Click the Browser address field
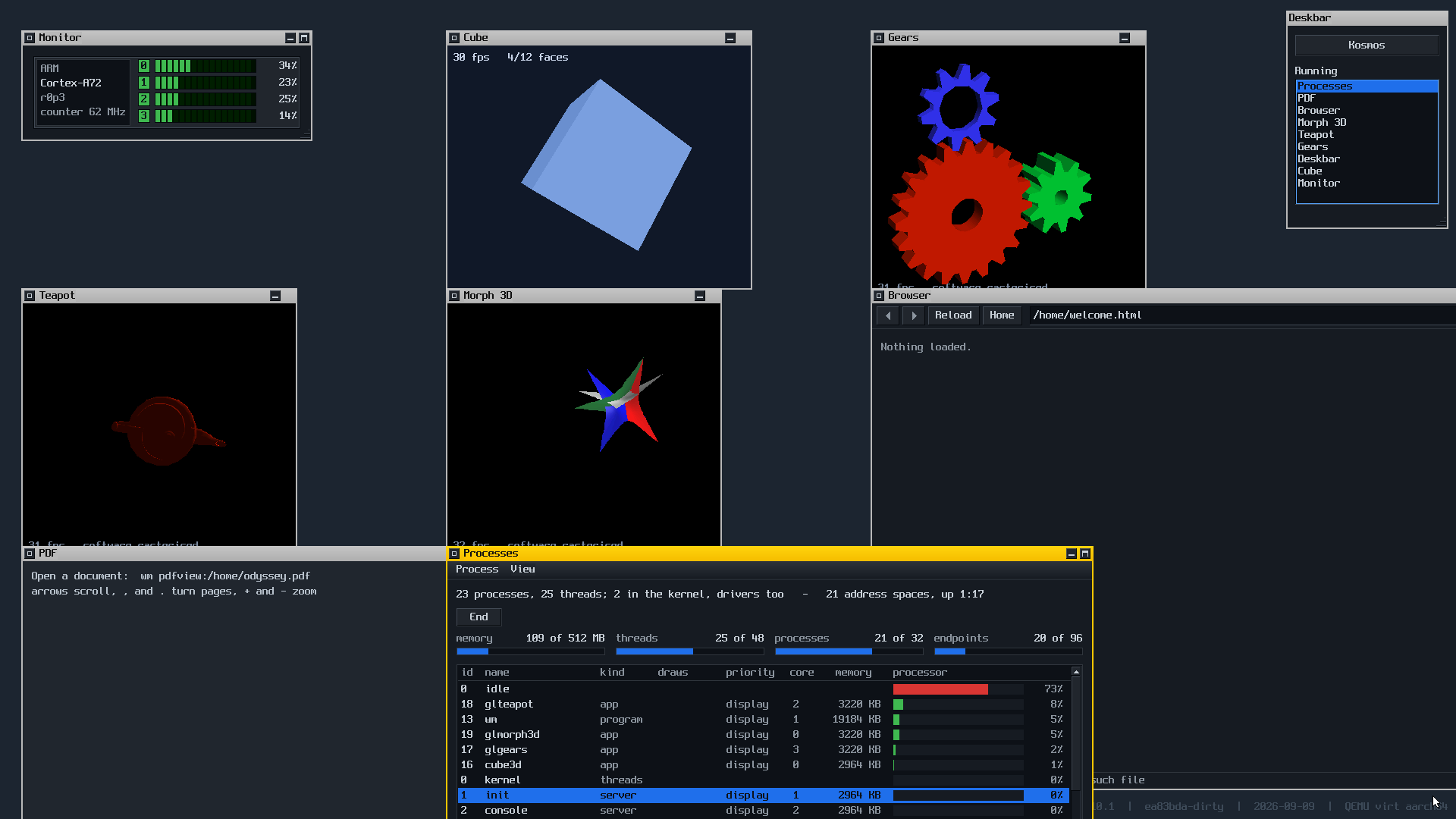This screenshot has width=1456, height=819. point(1241,315)
